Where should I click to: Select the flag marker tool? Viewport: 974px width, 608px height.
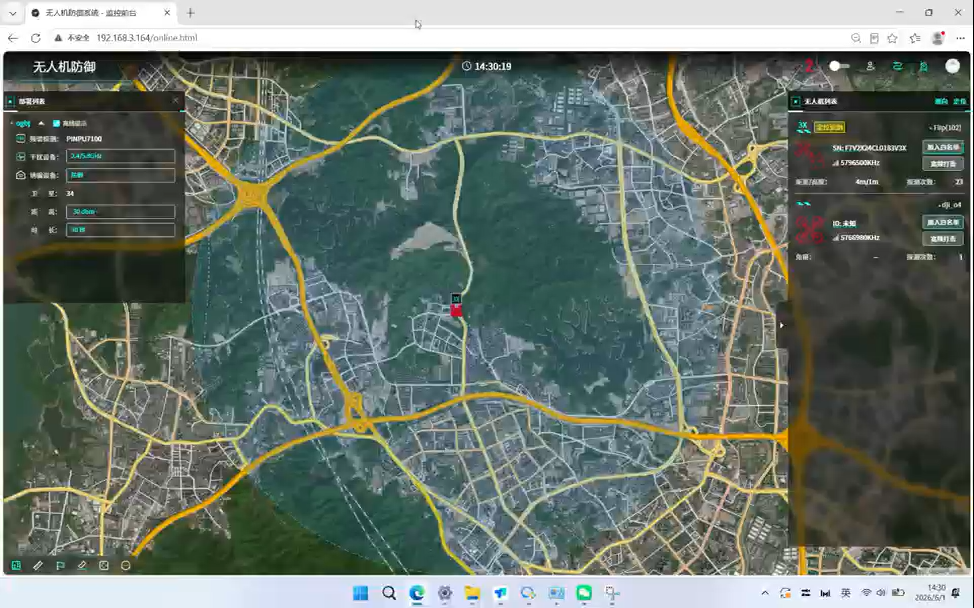(x=60, y=566)
